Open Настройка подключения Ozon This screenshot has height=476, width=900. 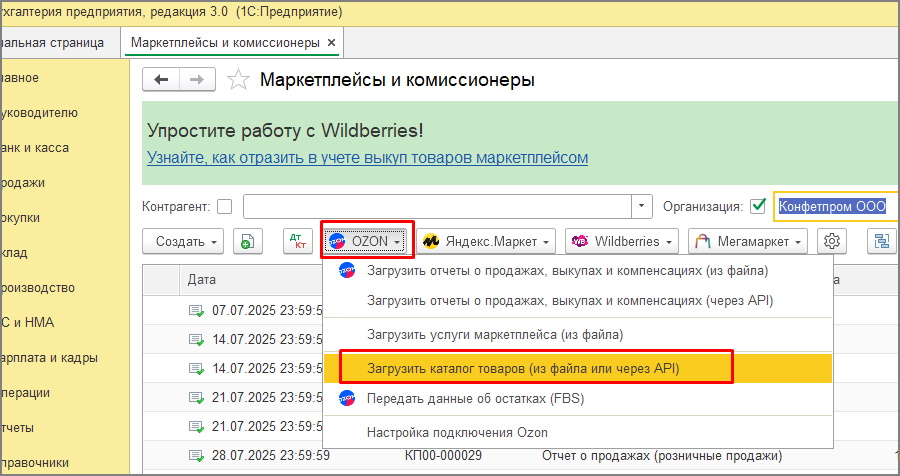point(577,432)
